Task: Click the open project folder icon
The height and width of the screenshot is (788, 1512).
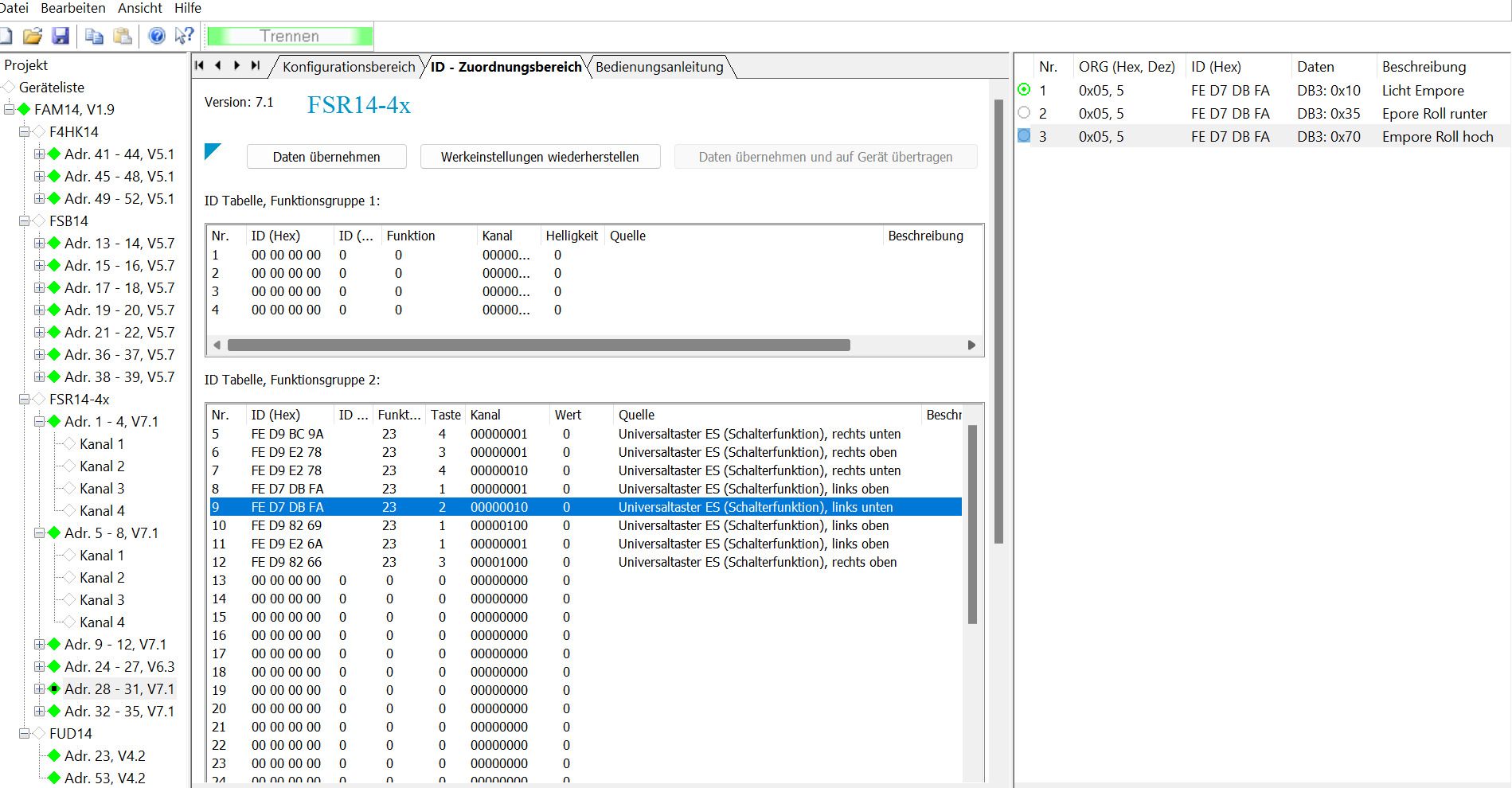Action: [32, 36]
